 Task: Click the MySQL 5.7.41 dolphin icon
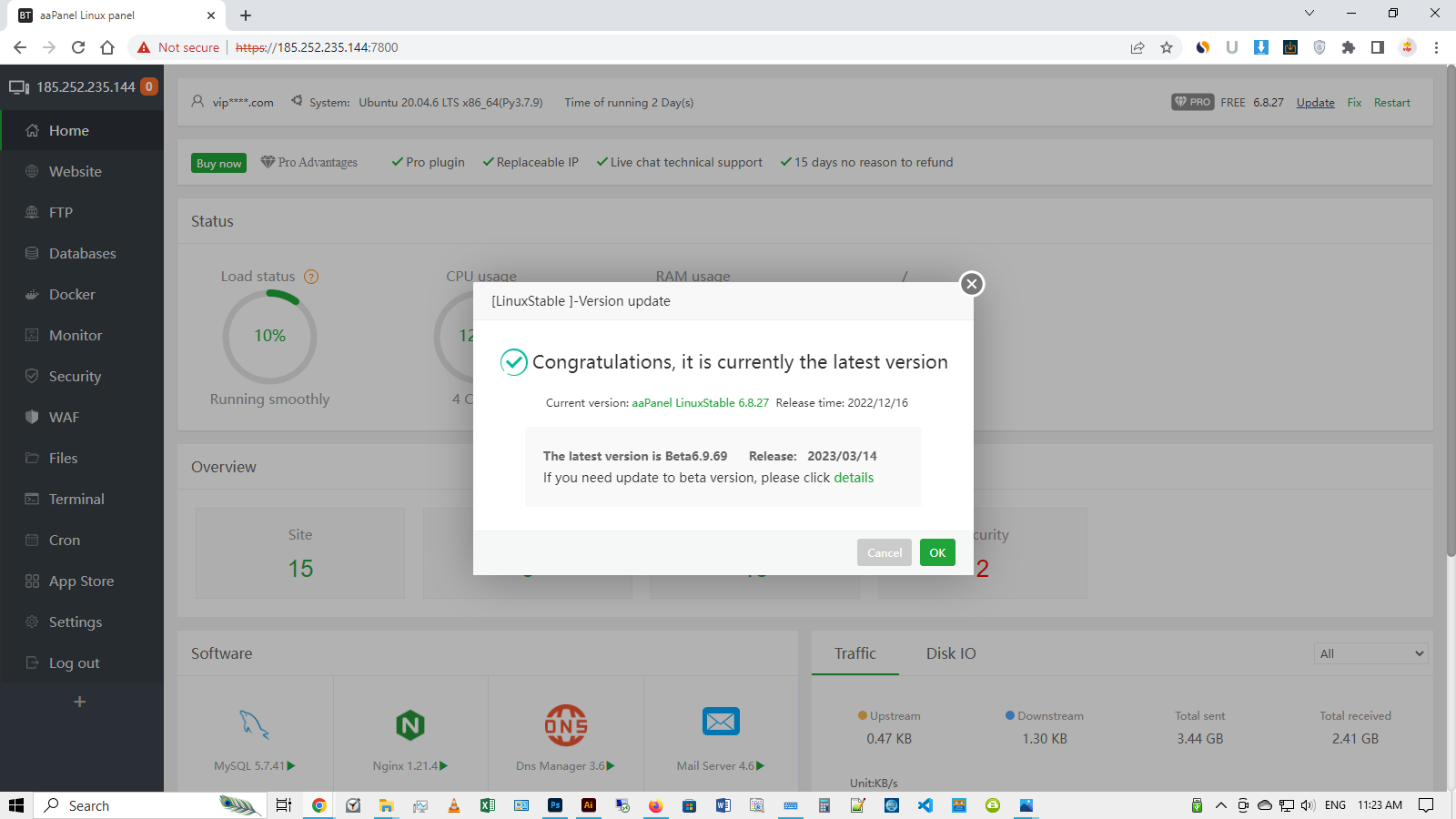tap(254, 724)
